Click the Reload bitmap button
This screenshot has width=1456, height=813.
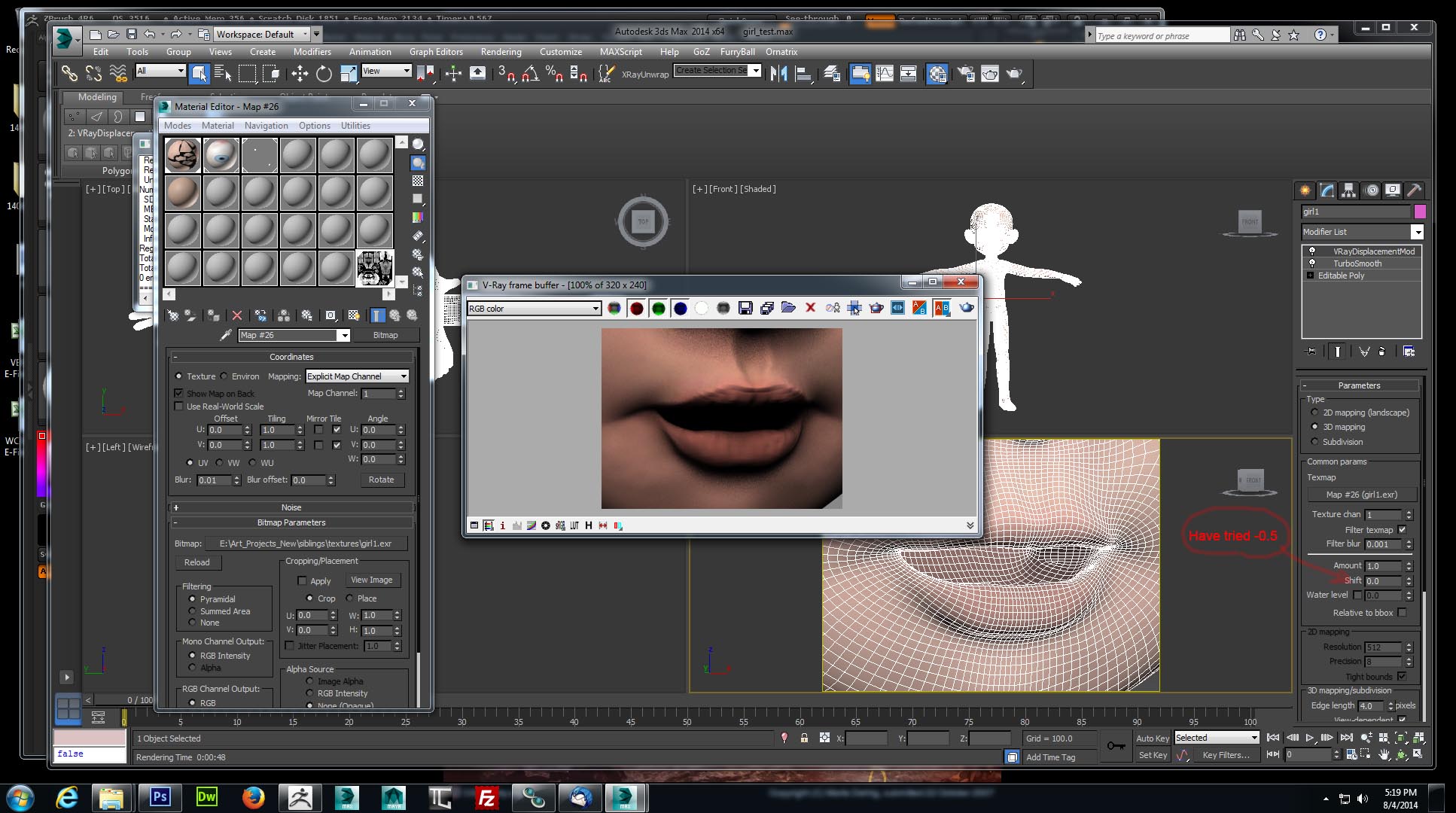click(197, 562)
